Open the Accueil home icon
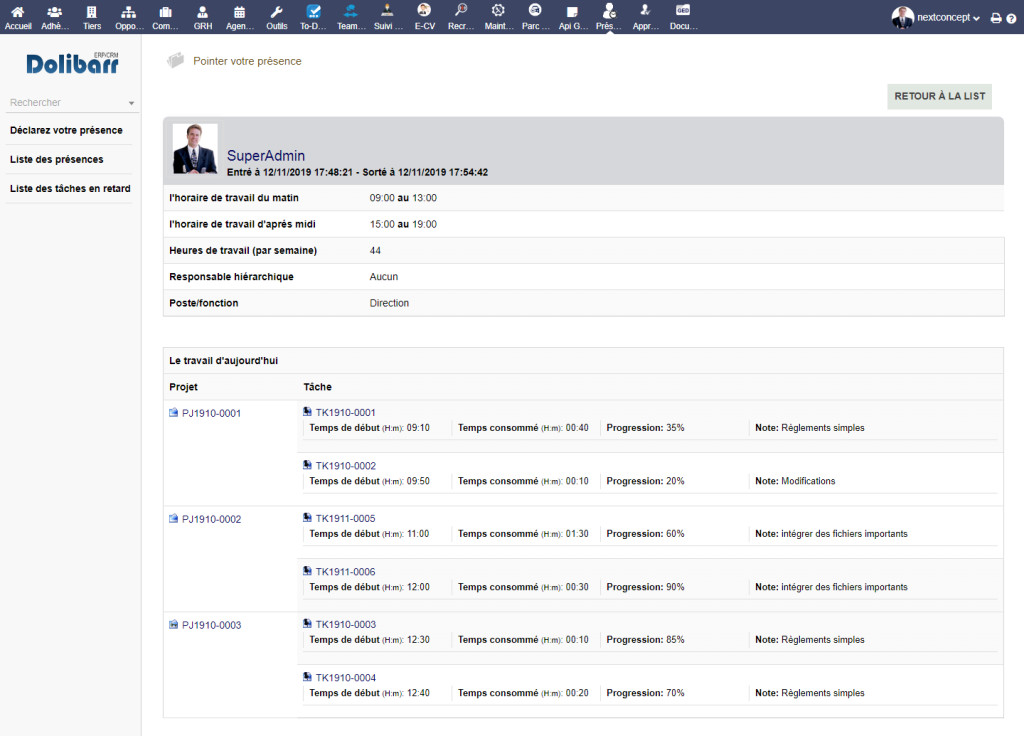 tap(17, 12)
